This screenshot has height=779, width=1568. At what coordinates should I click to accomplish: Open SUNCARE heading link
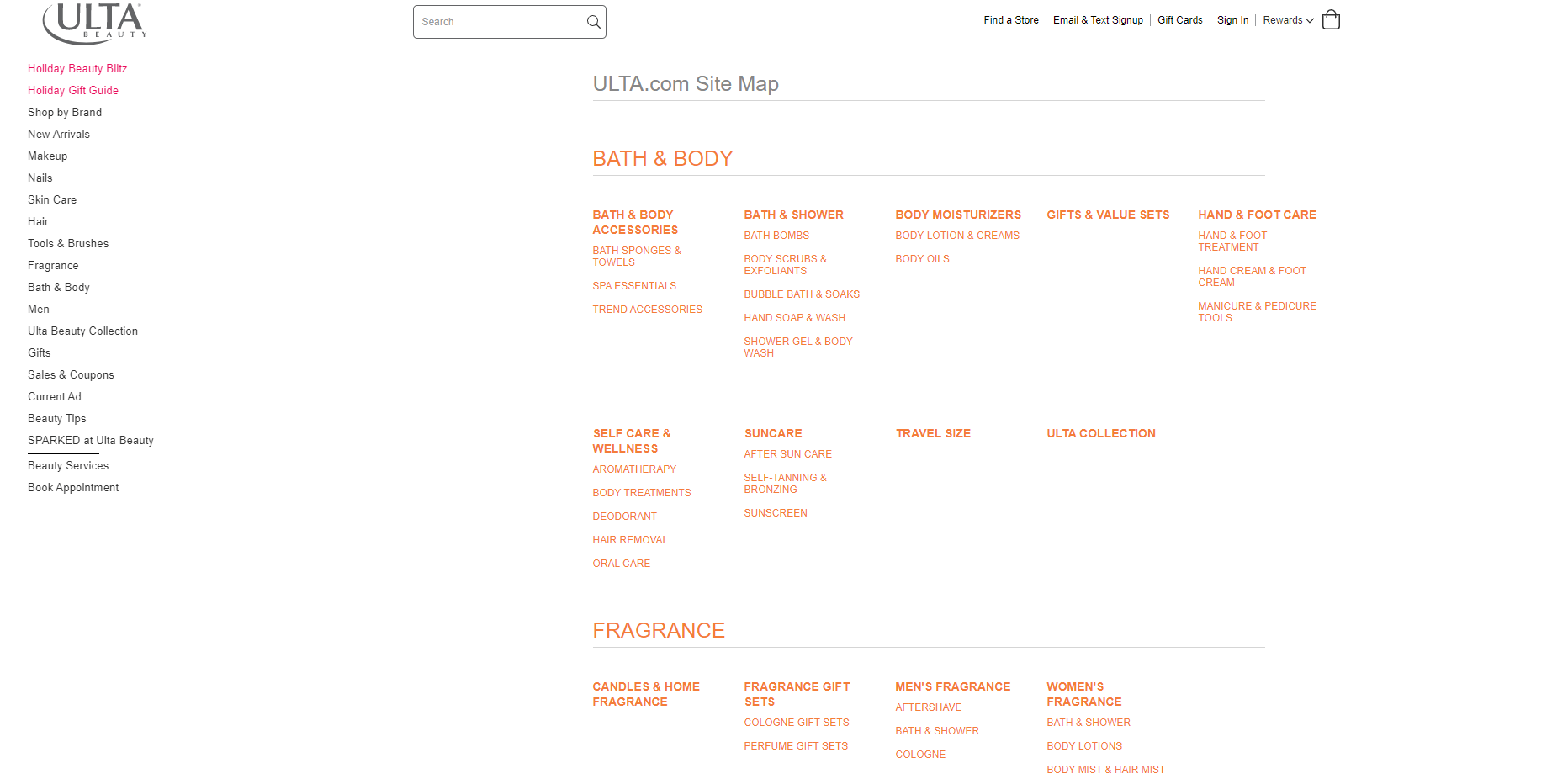tap(773, 433)
